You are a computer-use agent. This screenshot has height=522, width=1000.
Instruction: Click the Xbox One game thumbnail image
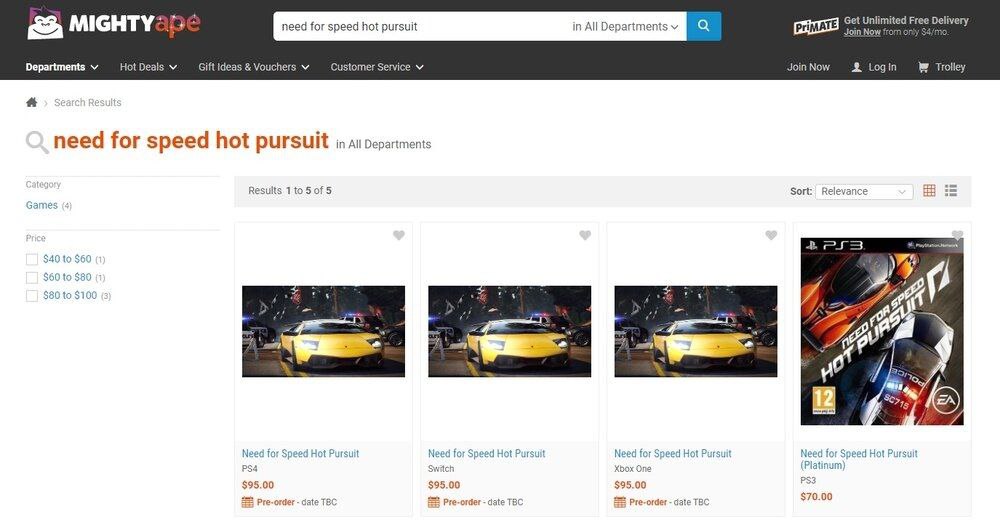point(696,331)
